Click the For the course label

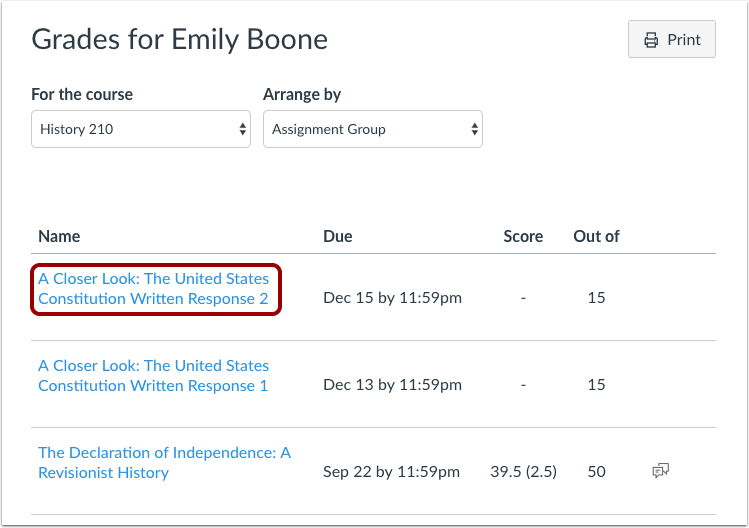(82, 95)
